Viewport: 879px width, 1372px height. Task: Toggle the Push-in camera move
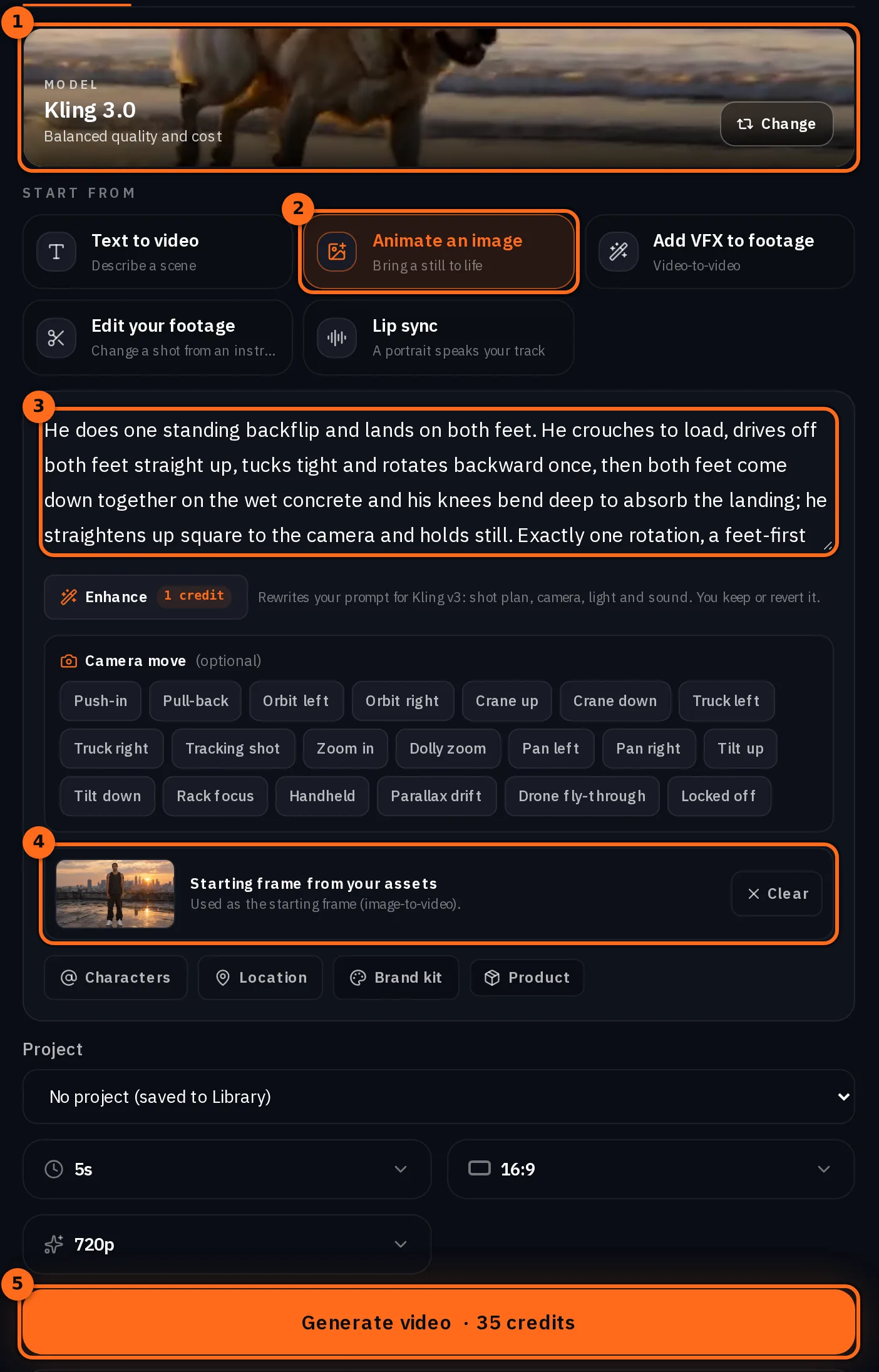click(101, 701)
